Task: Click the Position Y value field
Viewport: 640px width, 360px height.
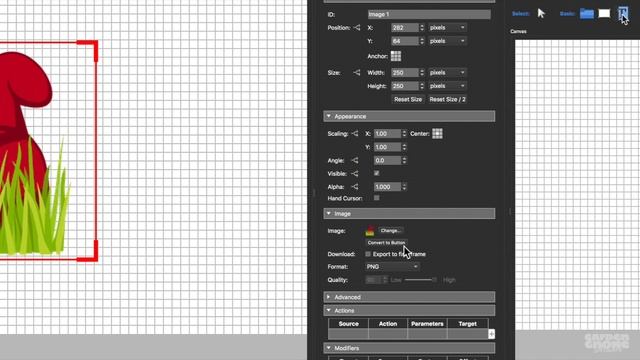Action: (405, 41)
